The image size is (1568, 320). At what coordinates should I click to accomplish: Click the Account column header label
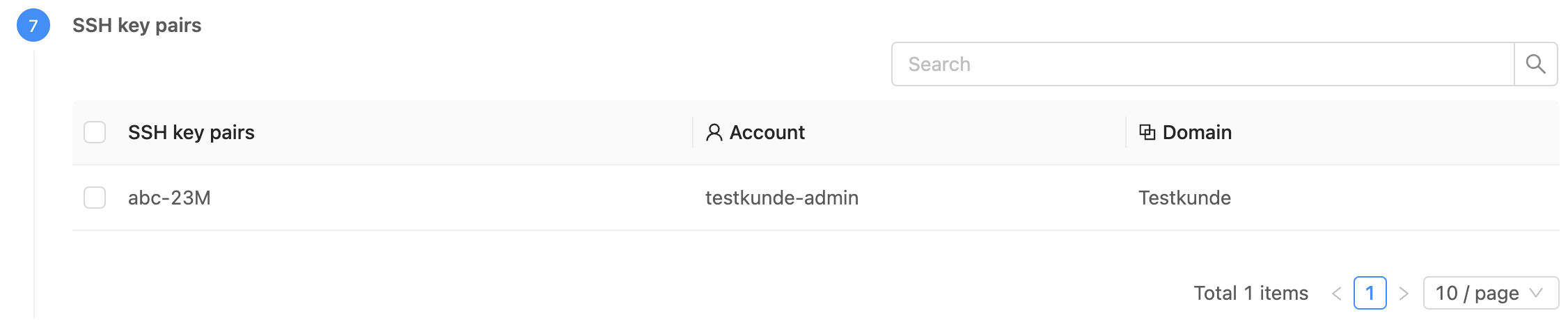pyautogui.click(x=767, y=132)
